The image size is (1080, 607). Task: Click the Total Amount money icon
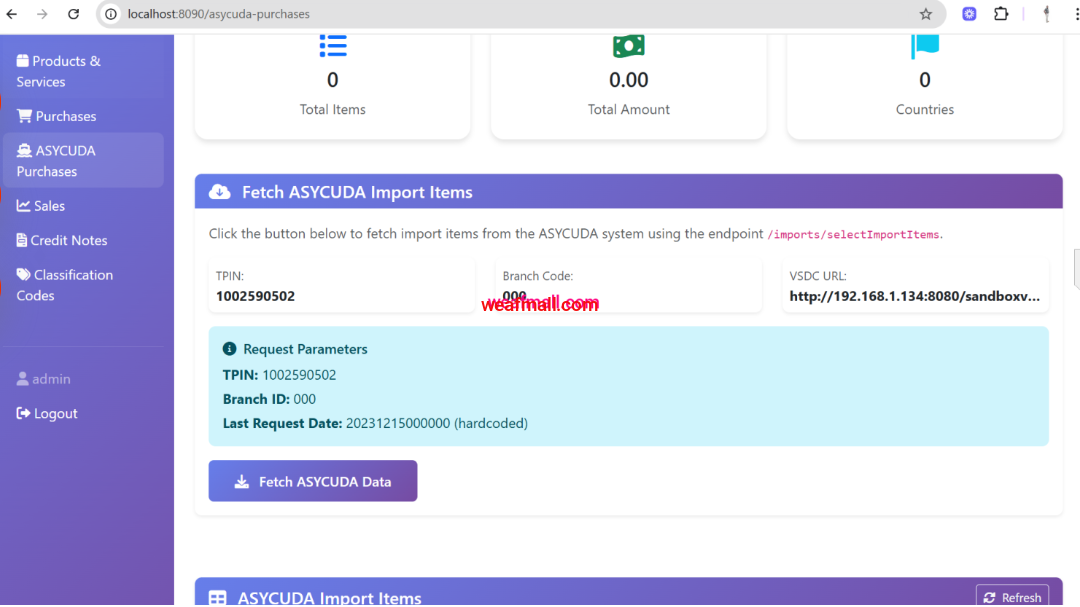pyautogui.click(x=629, y=45)
